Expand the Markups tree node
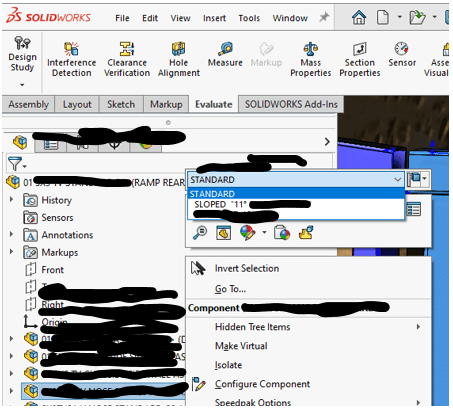 pyautogui.click(x=11, y=252)
